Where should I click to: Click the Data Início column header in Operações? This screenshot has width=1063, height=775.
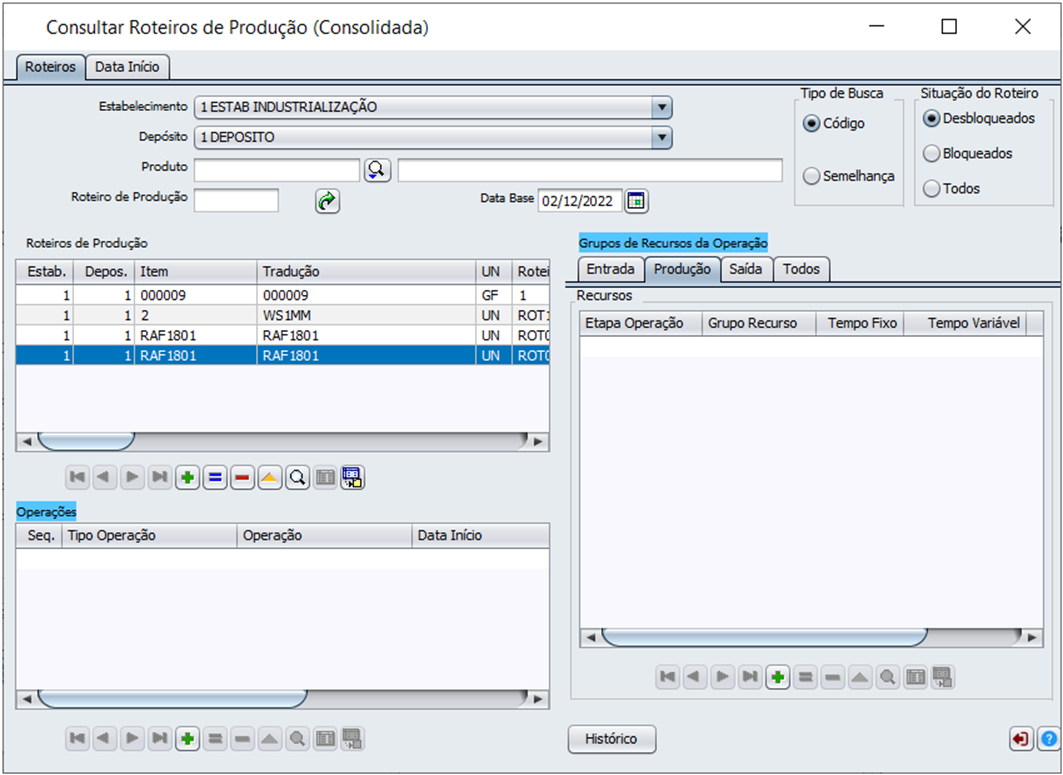point(480,536)
